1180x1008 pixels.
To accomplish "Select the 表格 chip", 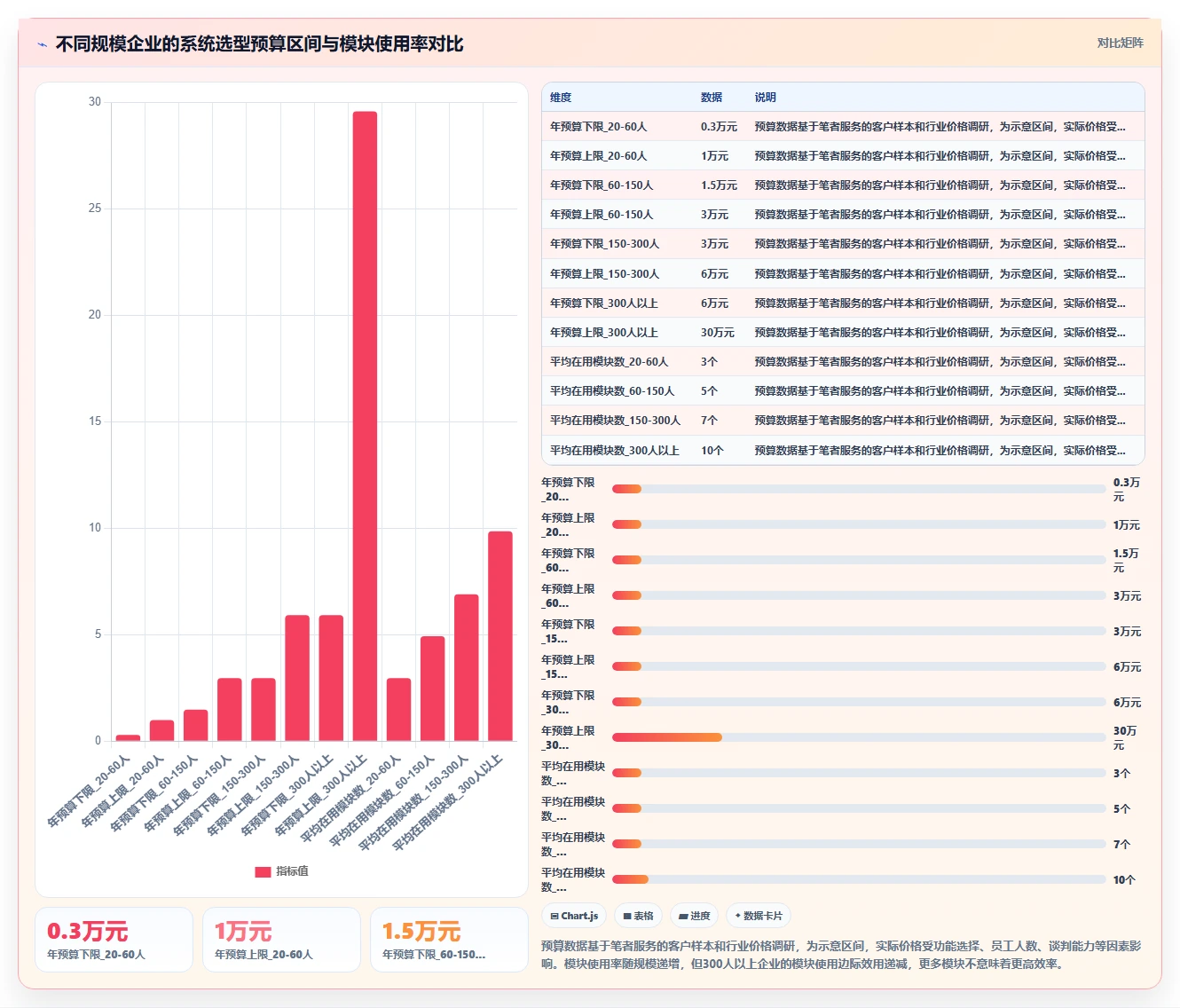I will tap(638, 916).
